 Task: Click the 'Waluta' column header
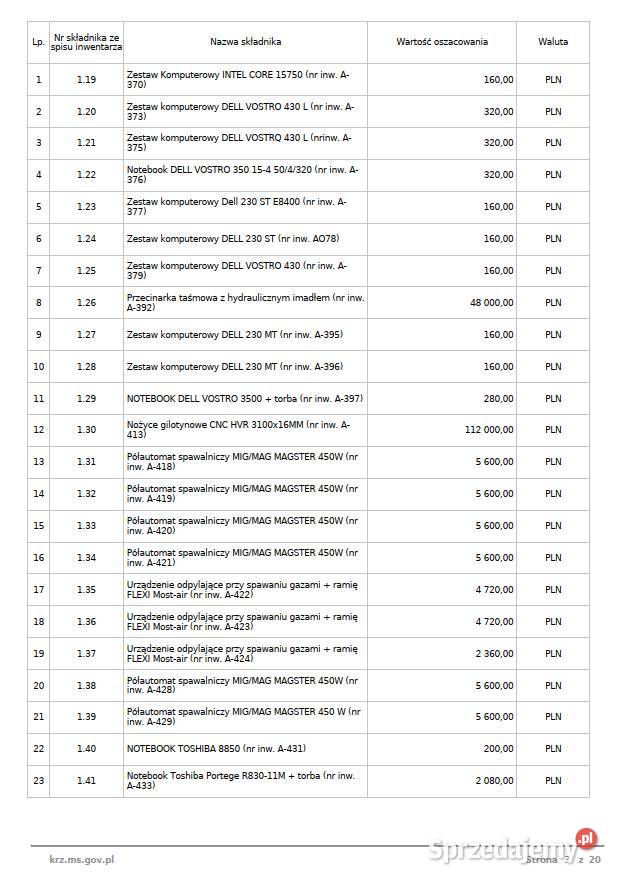tap(553, 42)
